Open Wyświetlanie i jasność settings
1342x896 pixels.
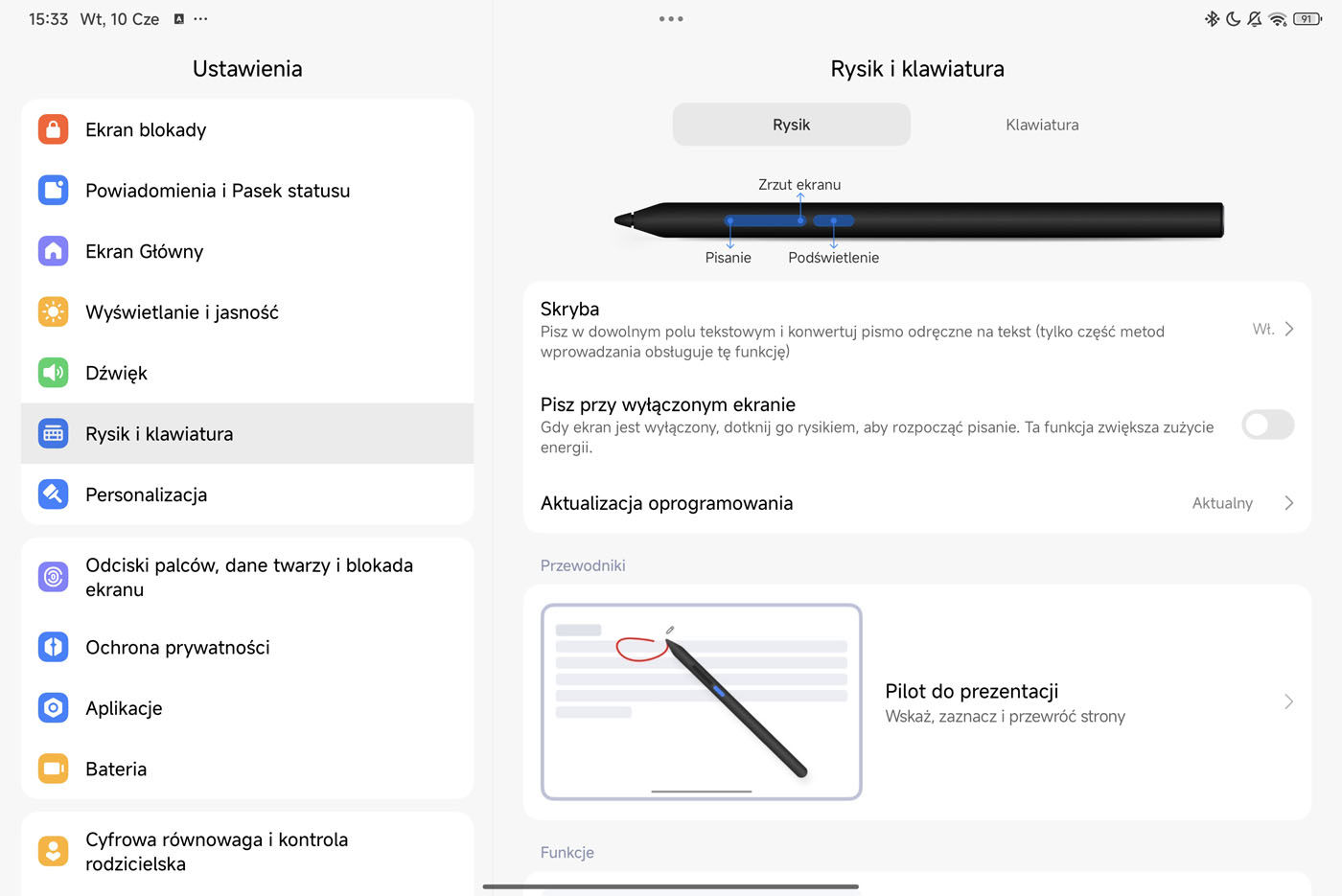pyautogui.click(x=247, y=311)
